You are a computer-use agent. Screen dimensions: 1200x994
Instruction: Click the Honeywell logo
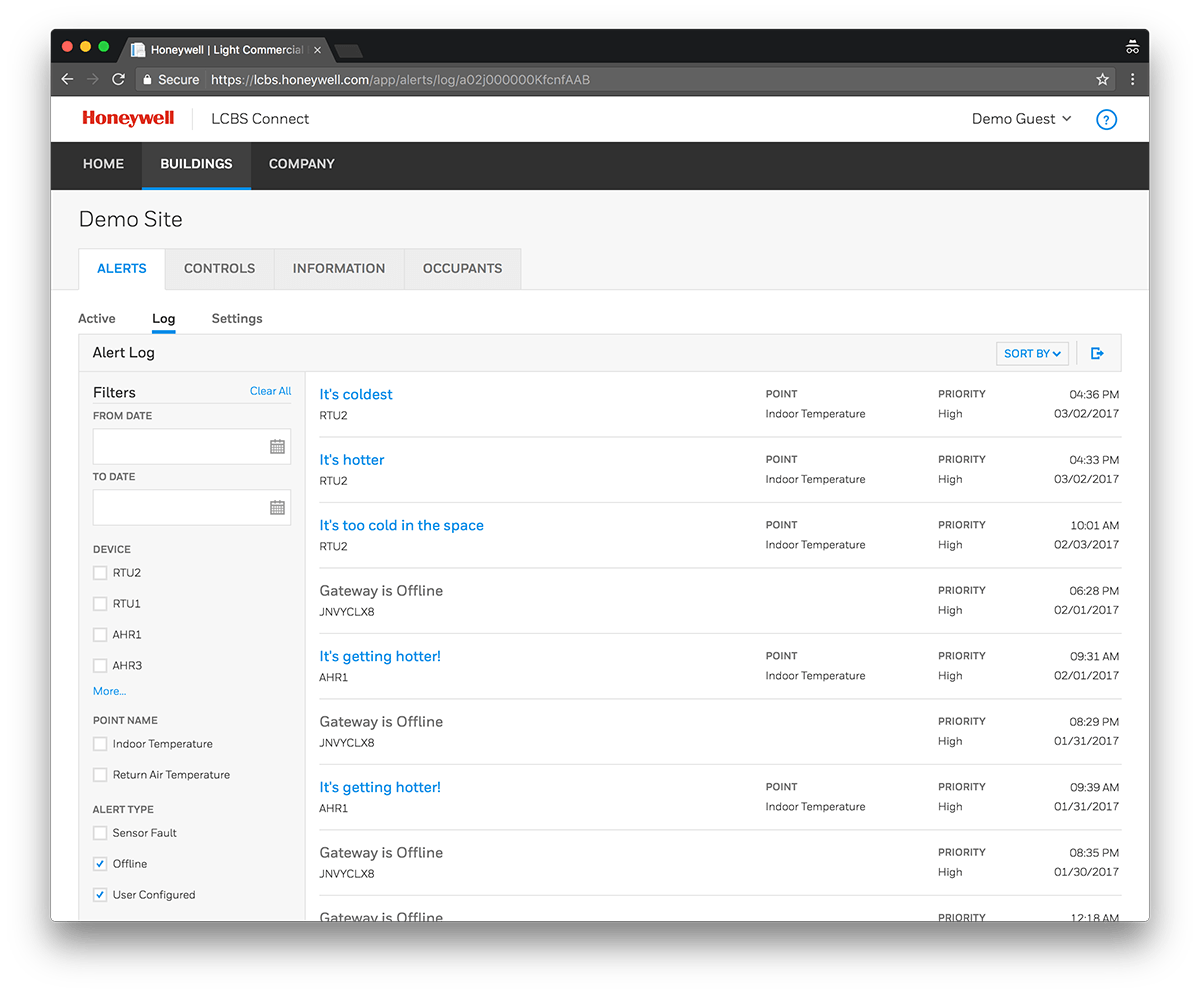[x=128, y=118]
